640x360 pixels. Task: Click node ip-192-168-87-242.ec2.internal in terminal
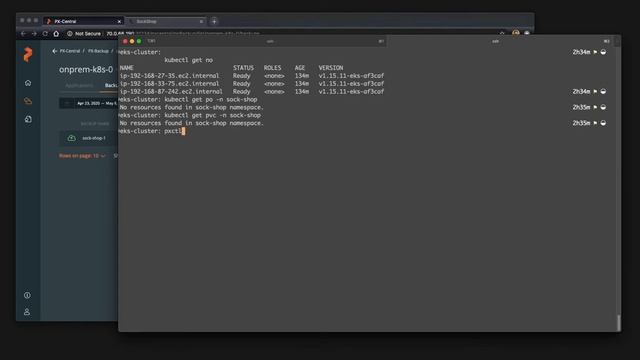[171, 91]
